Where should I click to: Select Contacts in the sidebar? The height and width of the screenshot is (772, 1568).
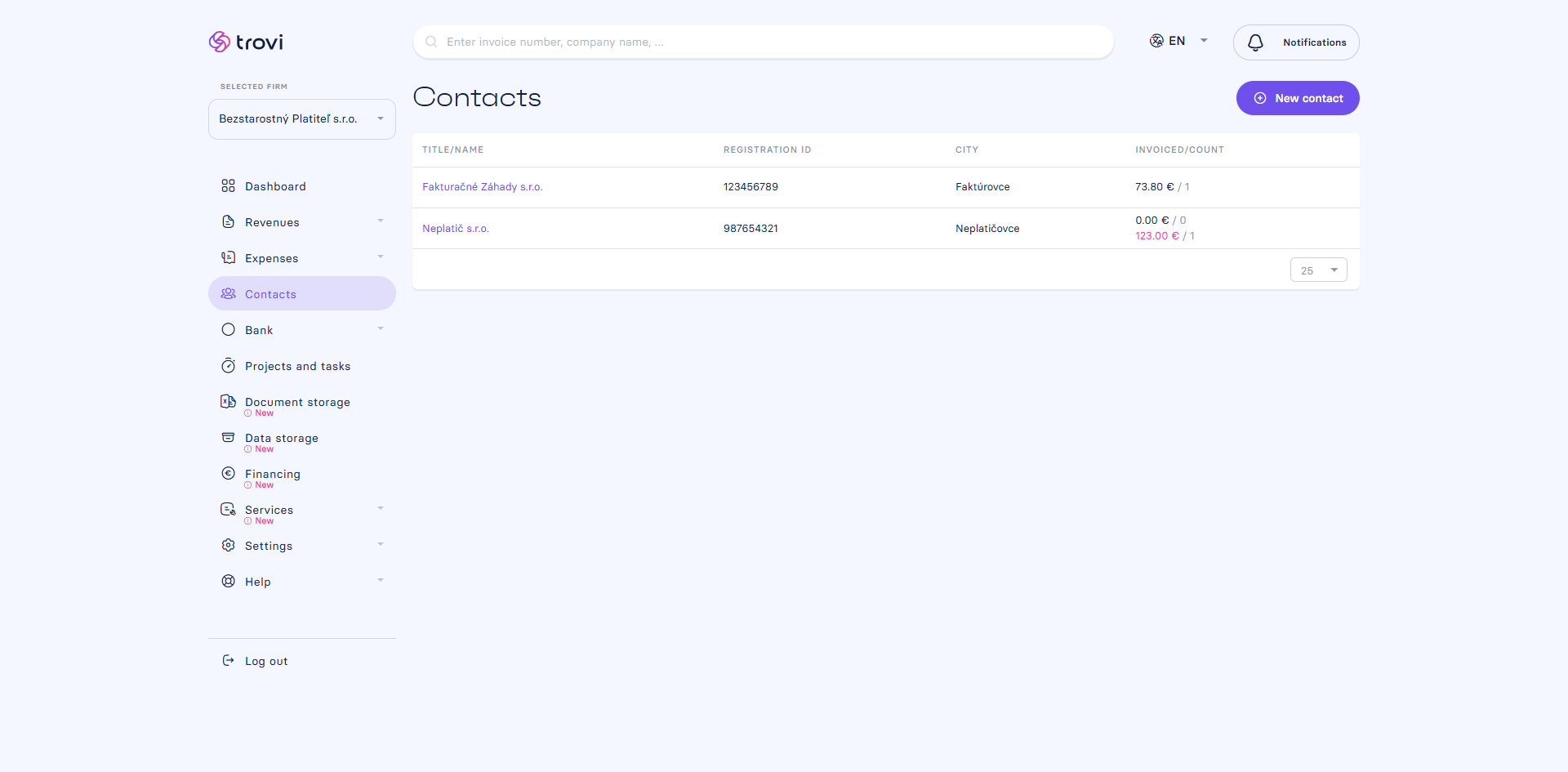pos(302,293)
